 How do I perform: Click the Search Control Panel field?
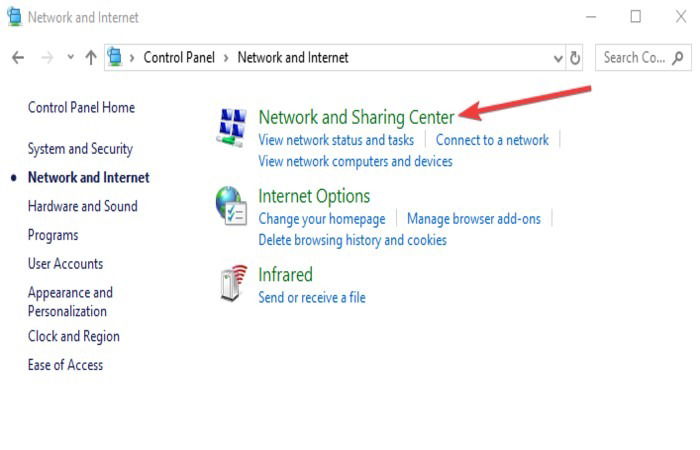(643, 58)
